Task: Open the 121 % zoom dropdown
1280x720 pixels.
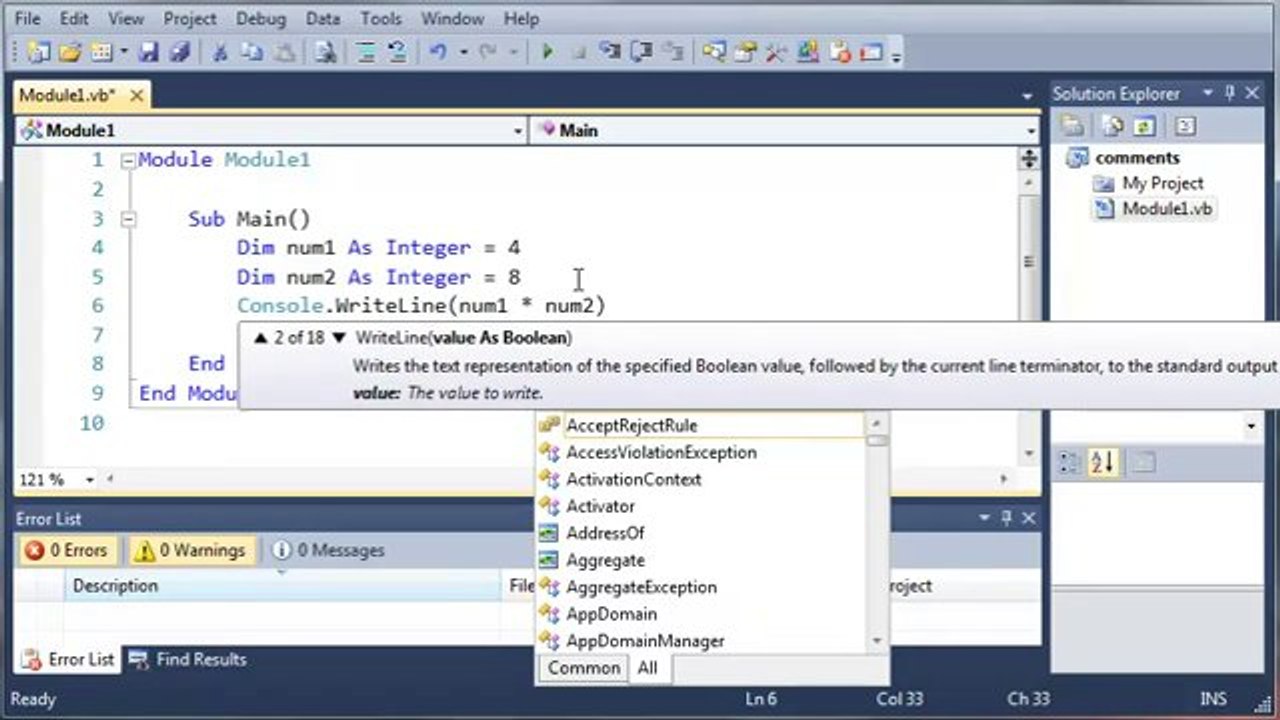Action: [x=90, y=480]
